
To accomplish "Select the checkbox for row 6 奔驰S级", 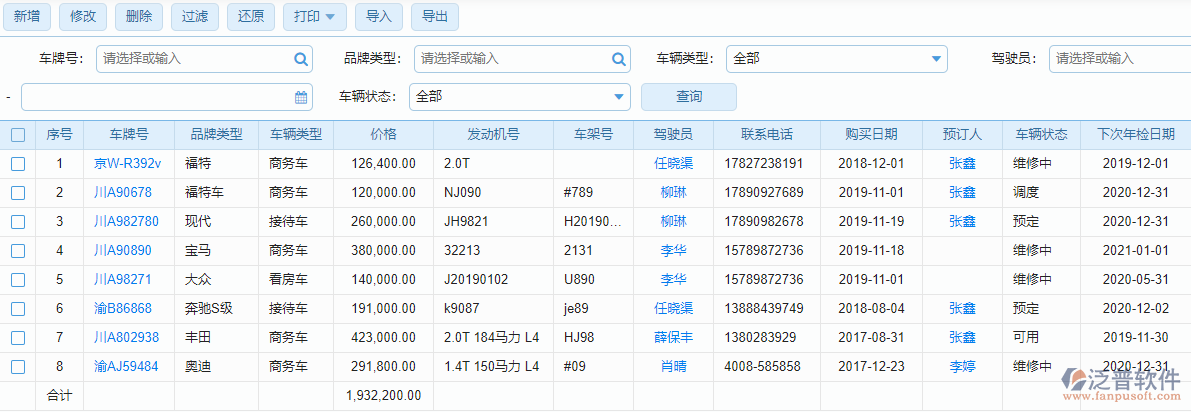I will tap(18, 309).
